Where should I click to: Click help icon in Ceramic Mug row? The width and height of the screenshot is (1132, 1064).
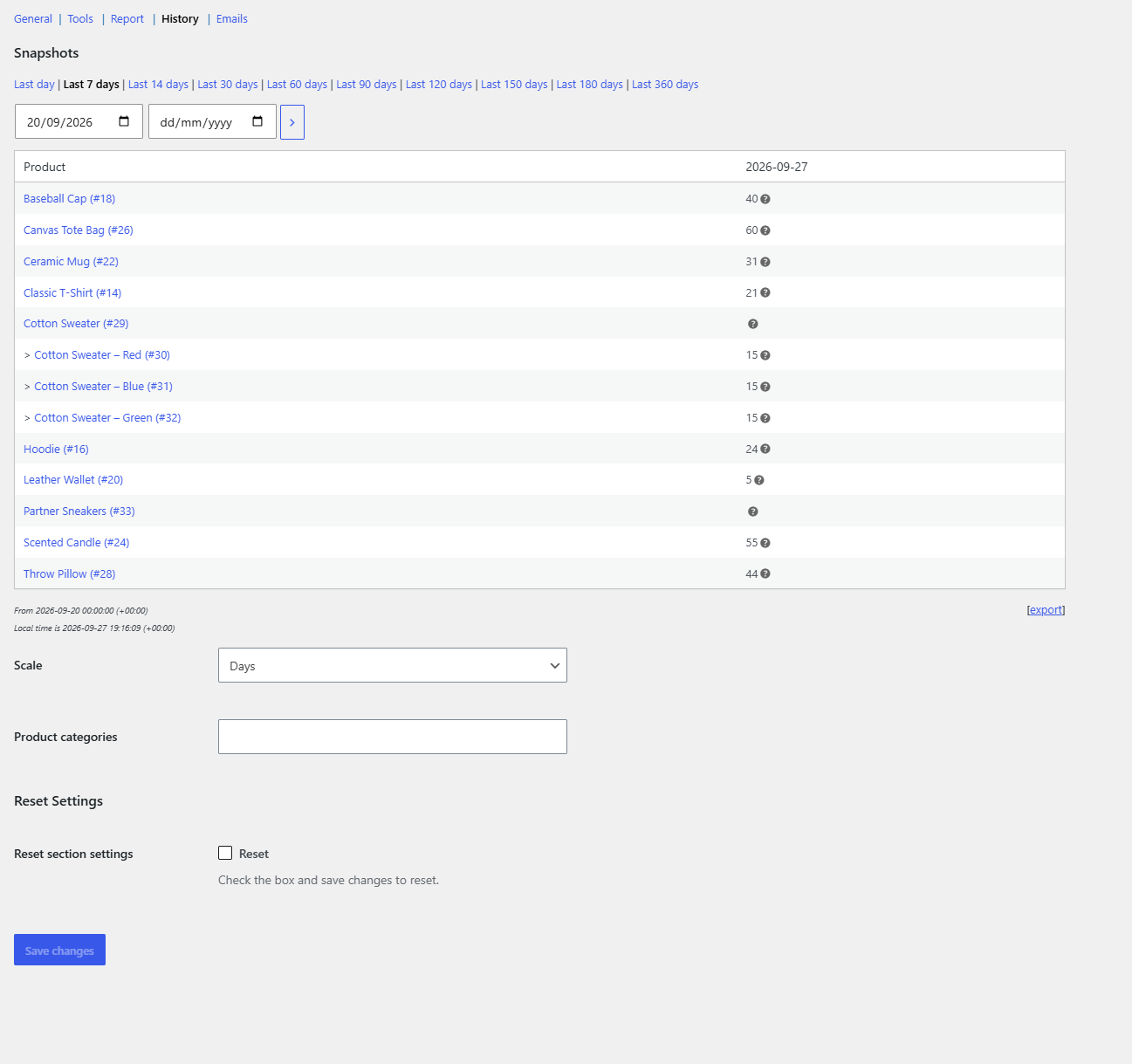point(765,262)
